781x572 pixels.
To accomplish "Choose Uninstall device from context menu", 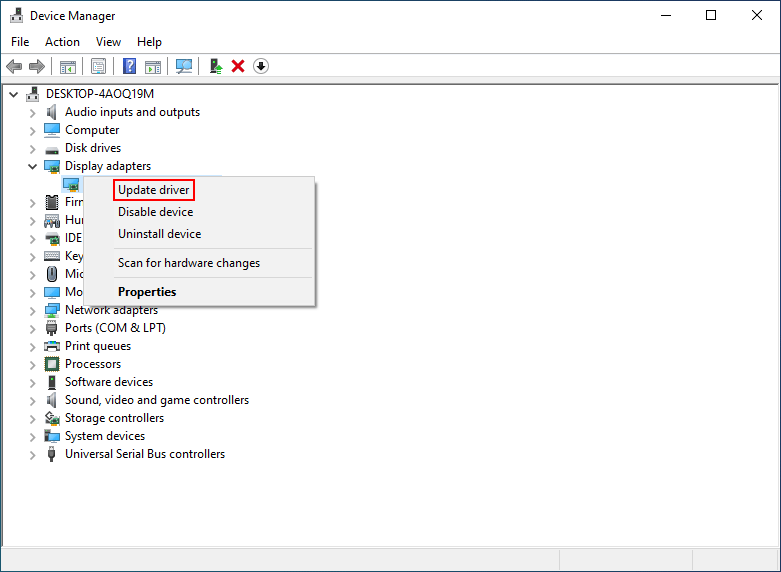I will tap(199, 234).
